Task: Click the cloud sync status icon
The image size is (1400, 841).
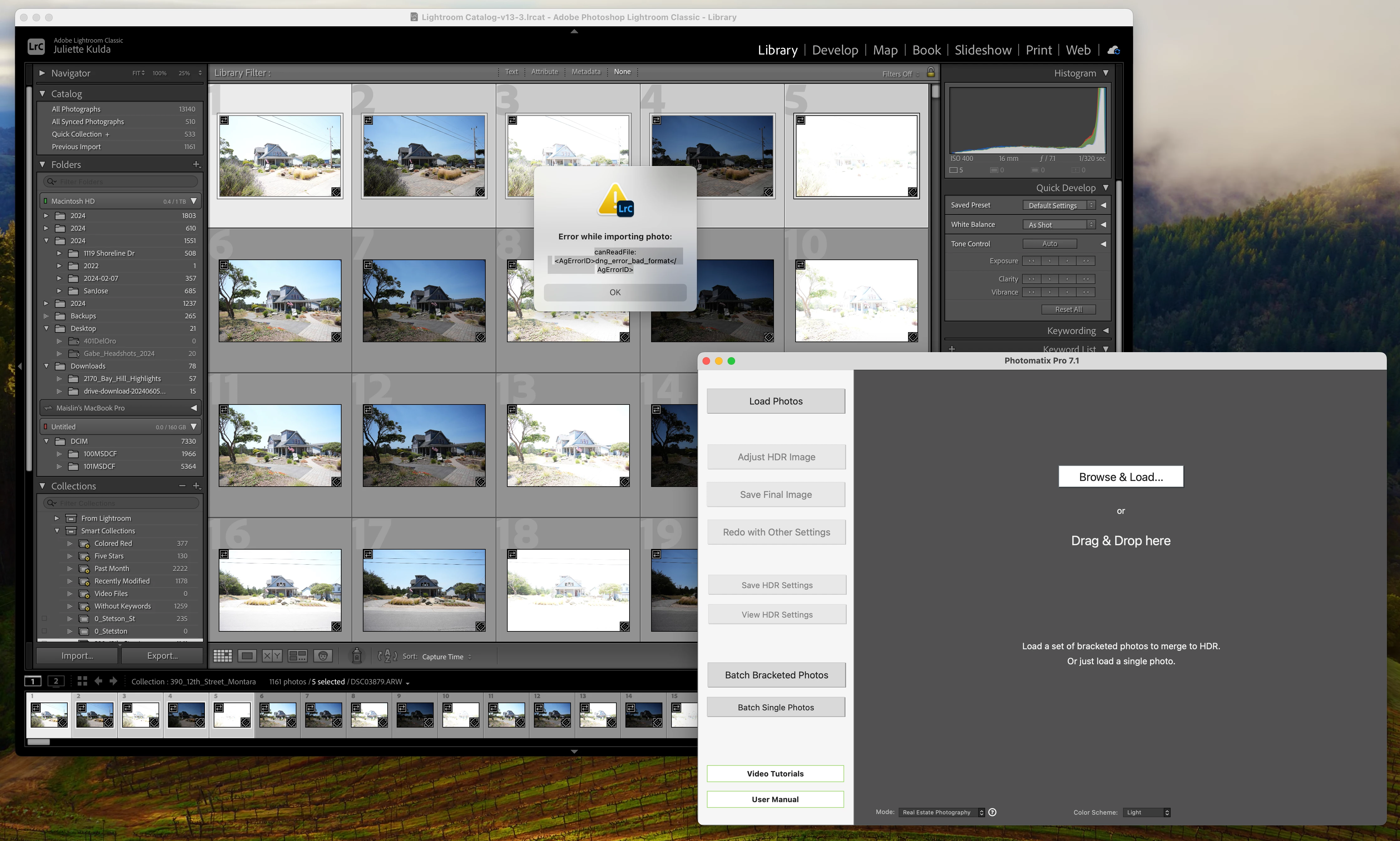Action: [x=1113, y=50]
